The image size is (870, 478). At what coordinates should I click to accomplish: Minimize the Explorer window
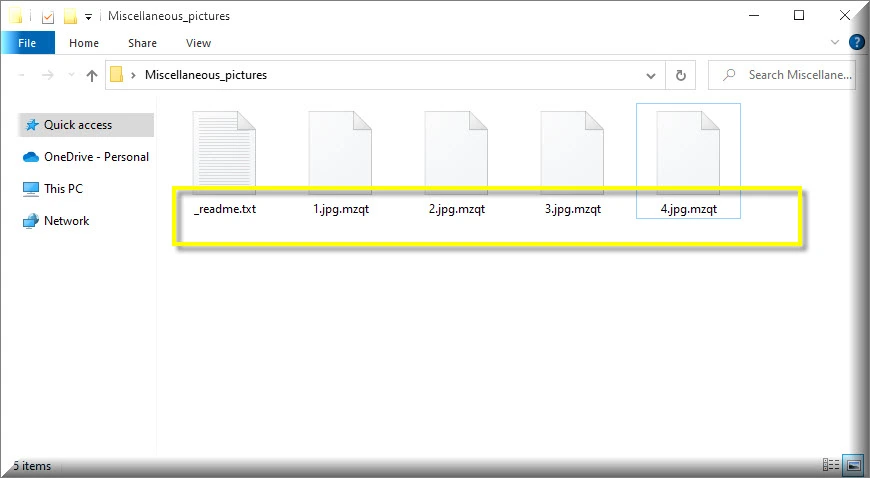tap(753, 16)
